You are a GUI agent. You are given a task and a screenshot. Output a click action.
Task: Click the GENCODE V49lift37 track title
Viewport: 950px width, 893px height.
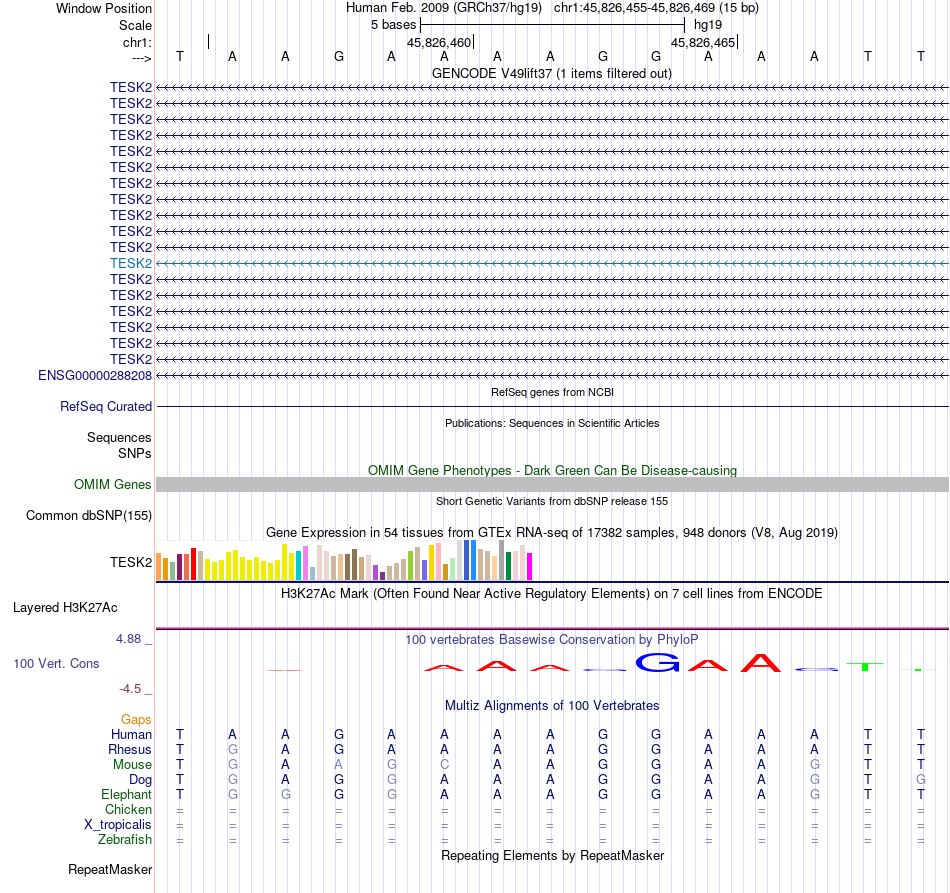551,73
